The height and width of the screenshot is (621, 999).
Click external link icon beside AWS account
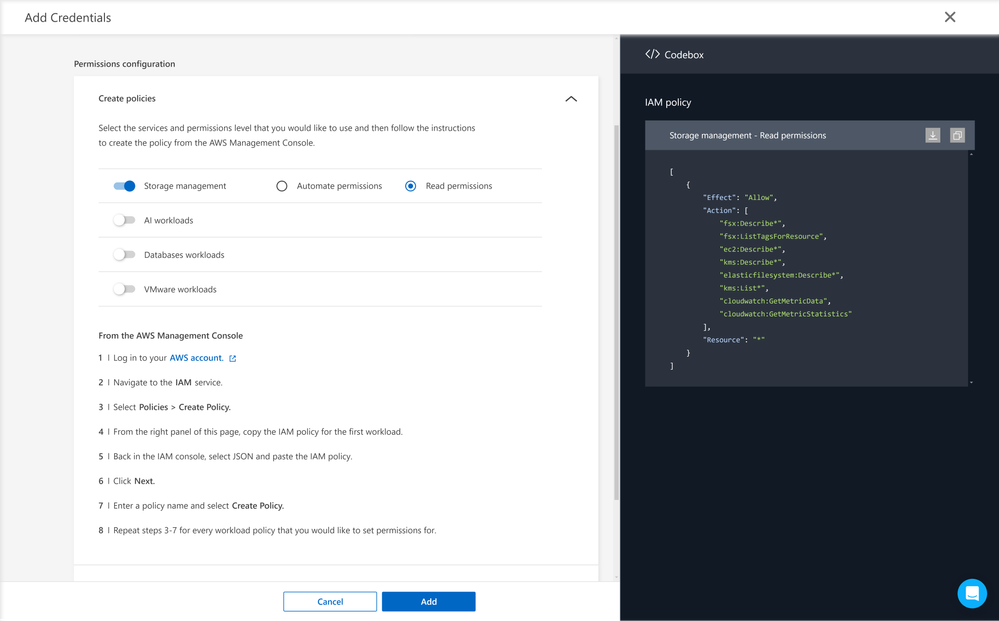click(x=233, y=358)
